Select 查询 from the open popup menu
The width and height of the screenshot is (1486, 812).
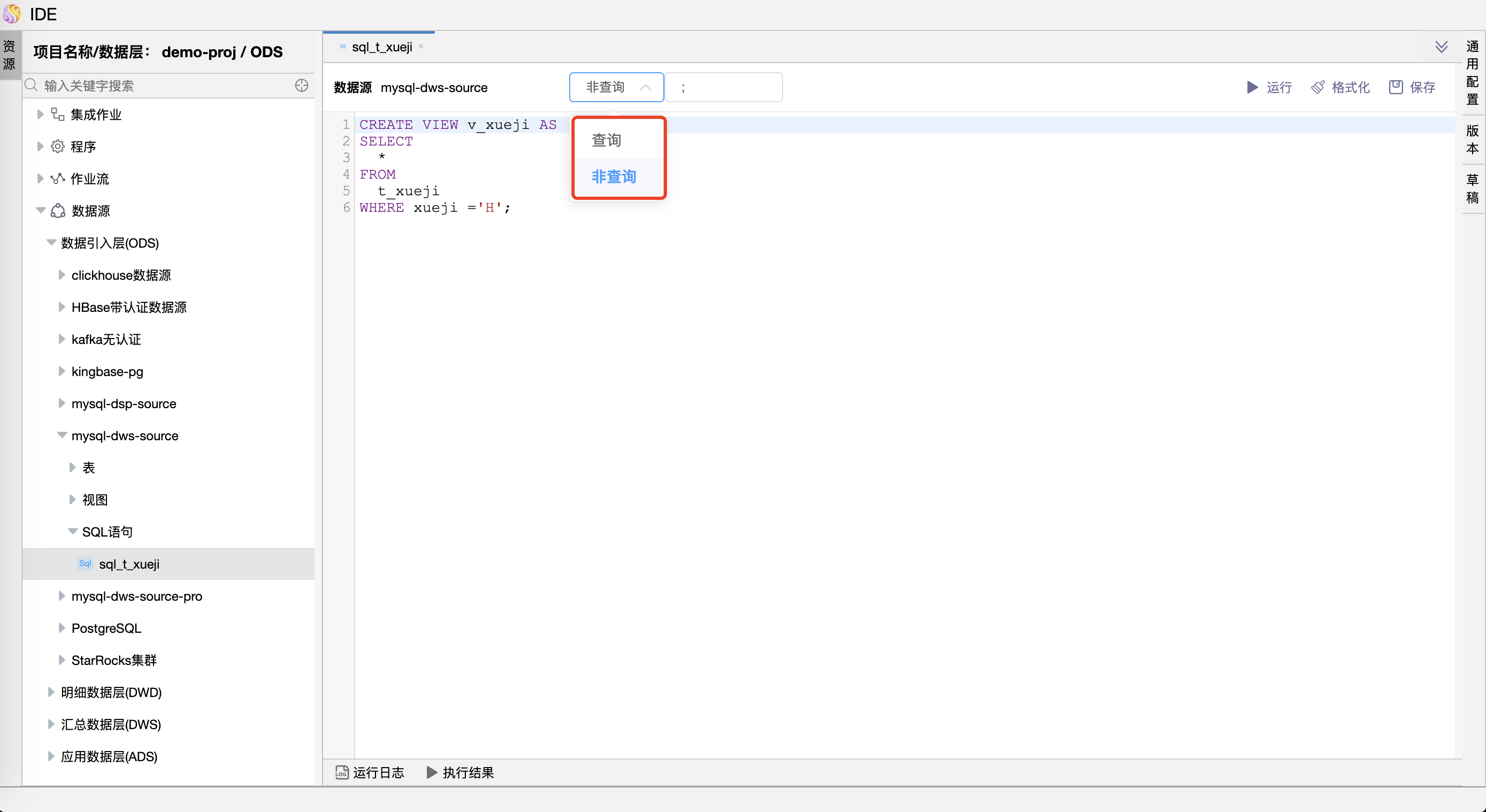pyautogui.click(x=606, y=139)
